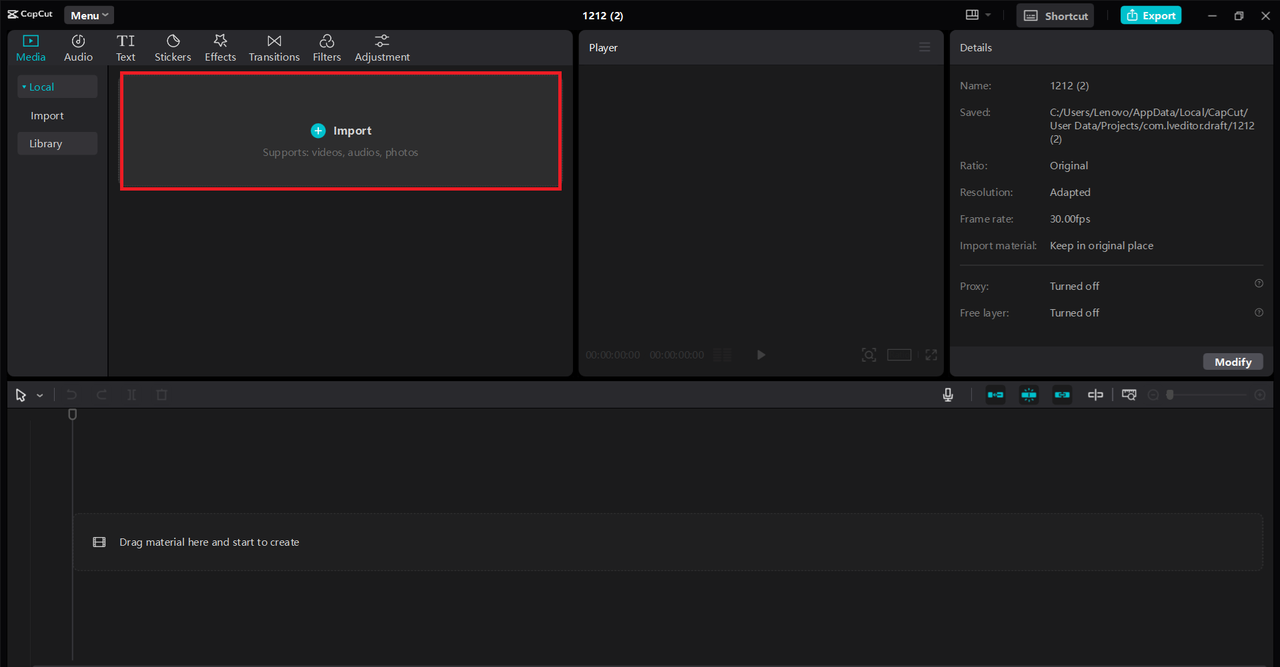The height and width of the screenshot is (667, 1280).
Task: Open the Shortcut panel
Action: click(x=1055, y=15)
